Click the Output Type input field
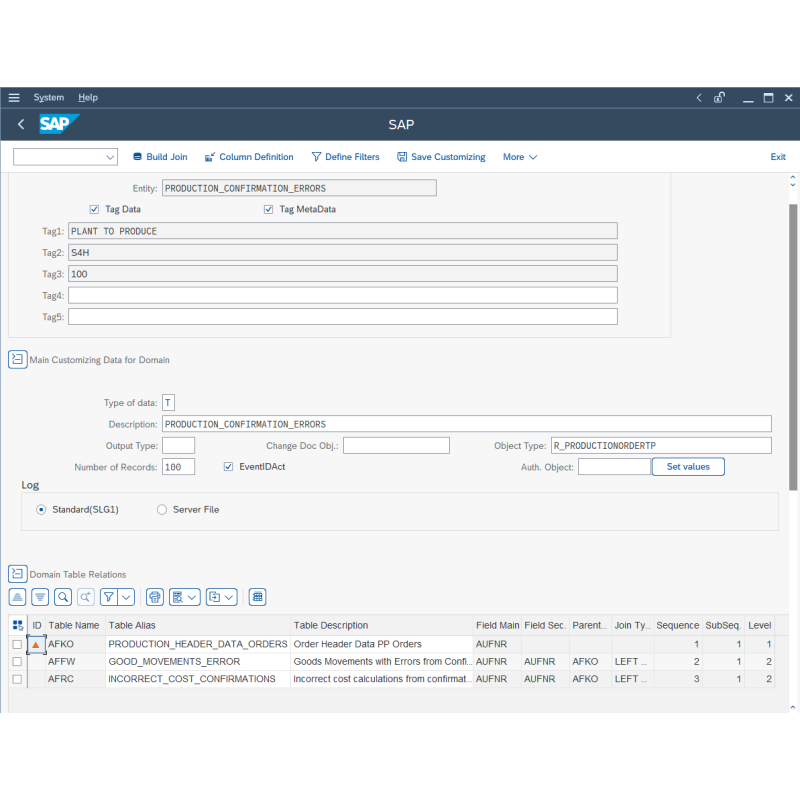Image resolution: width=800 pixels, height=800 pixels. [x=178, y=445]
